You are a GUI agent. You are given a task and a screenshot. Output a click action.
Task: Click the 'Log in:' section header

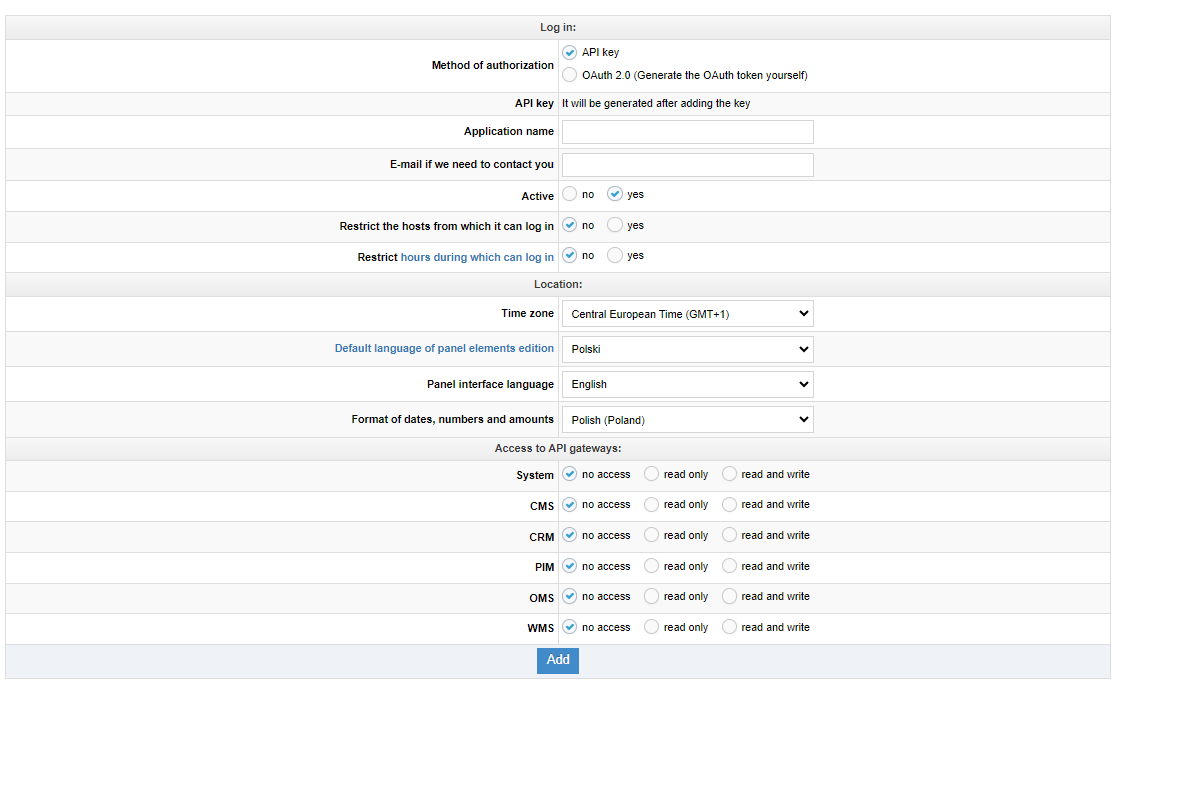click(x=558, y=27)
